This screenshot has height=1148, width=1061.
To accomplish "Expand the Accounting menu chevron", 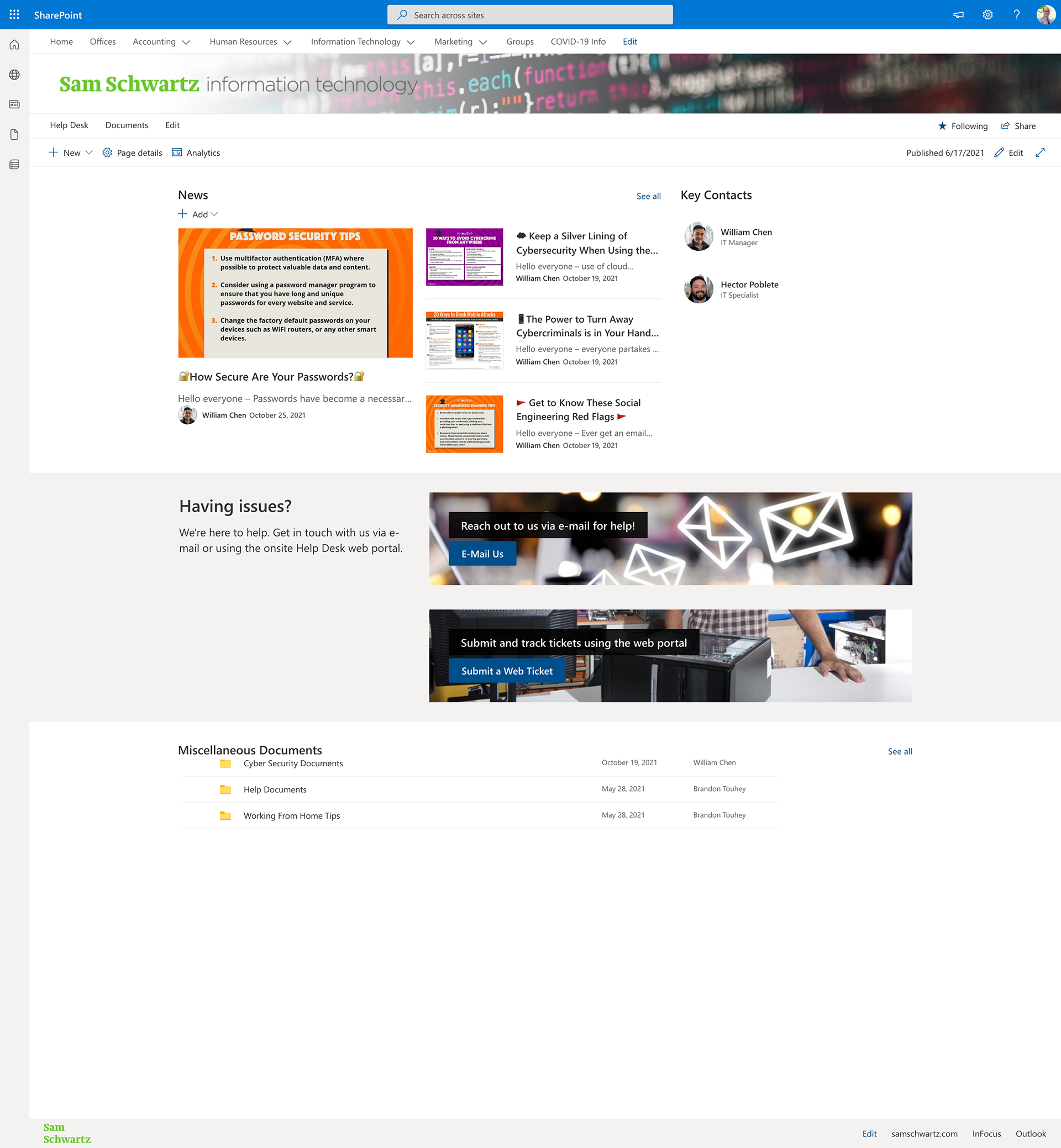I will point(186,43).
